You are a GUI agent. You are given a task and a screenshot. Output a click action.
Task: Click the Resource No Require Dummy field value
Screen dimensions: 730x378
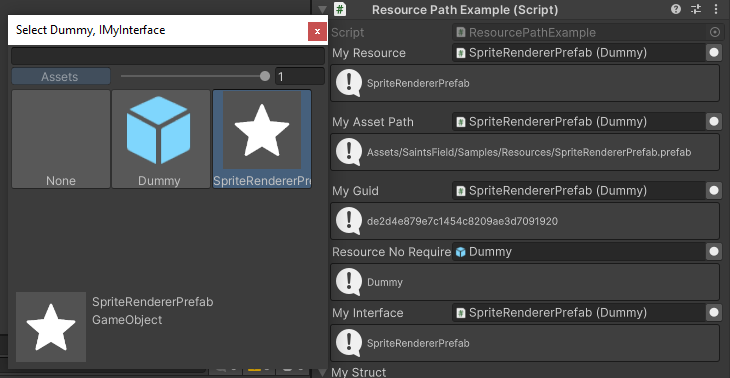[579, 252]
